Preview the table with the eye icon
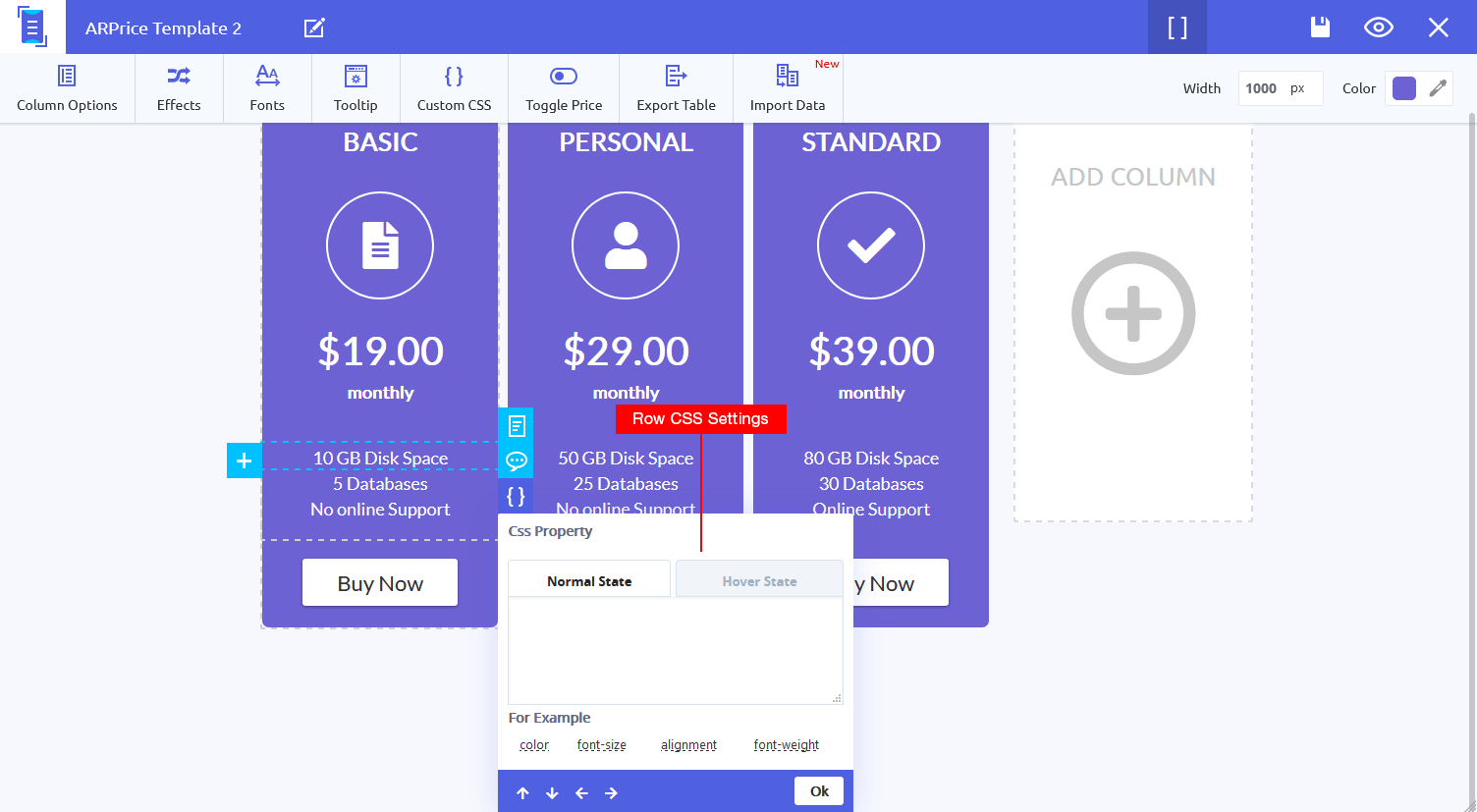This screenshot has width=1477, height=812. (x=1379, y=27)
